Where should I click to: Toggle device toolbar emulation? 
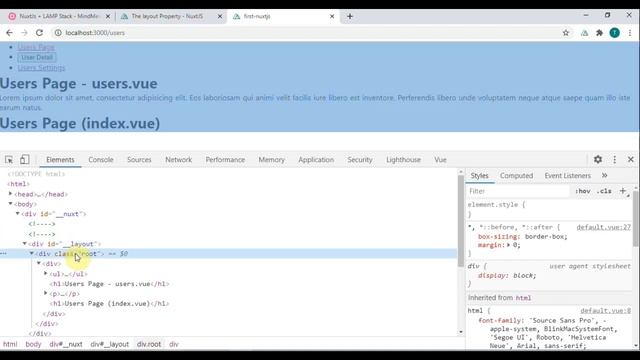click(x=24, y=159)
